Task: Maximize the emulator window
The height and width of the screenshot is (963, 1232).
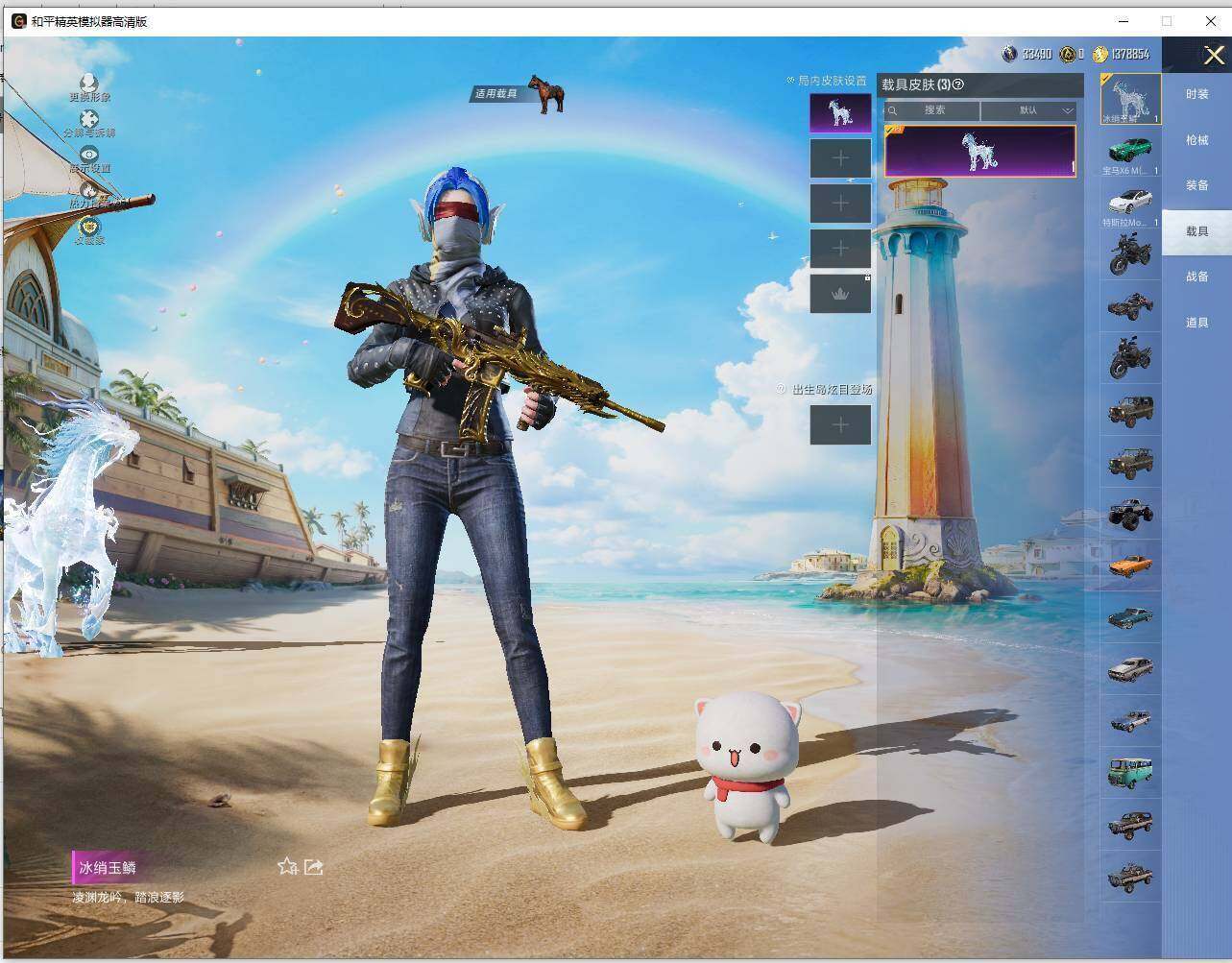Action: (1167, 21)
